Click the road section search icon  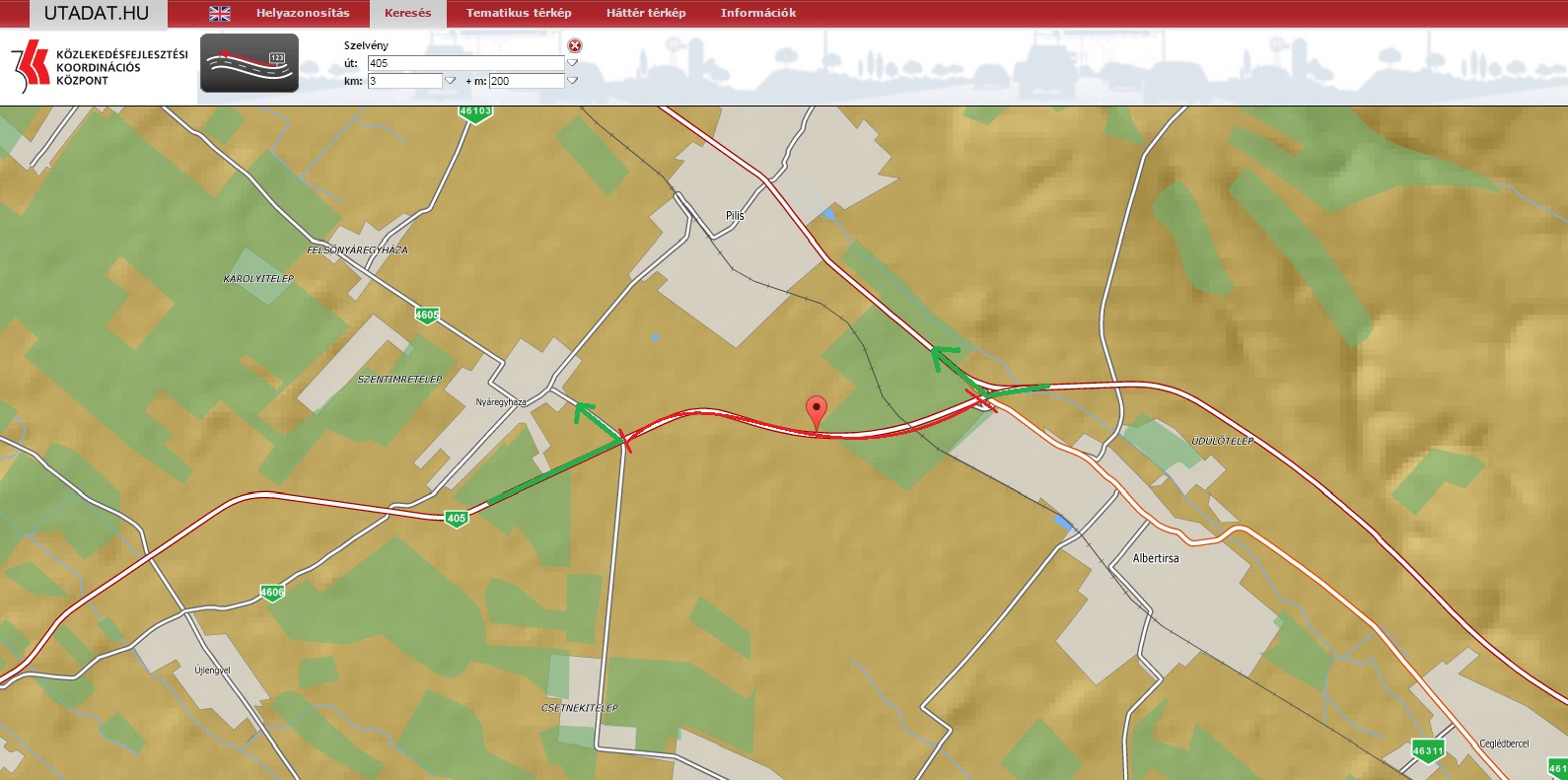[x=249, y=63]
